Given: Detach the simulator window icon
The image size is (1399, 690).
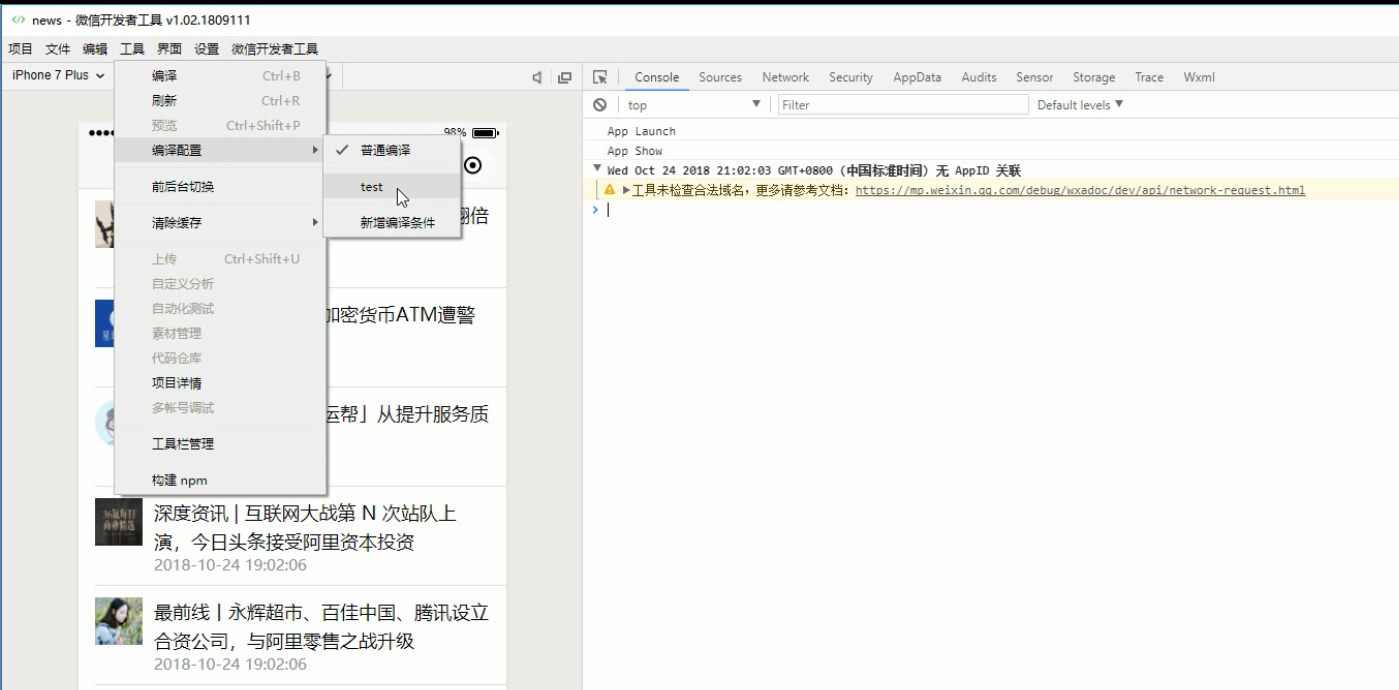Looking at the screenshot, I should click(565, 77).
